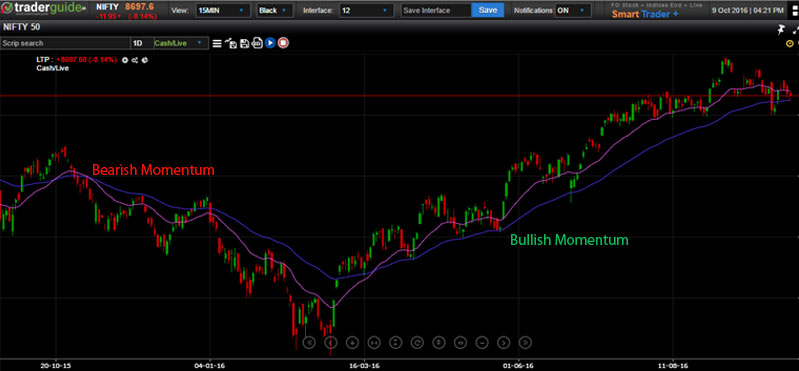
Task: Click the 1D timeframe field
Action: coord(142,43)
